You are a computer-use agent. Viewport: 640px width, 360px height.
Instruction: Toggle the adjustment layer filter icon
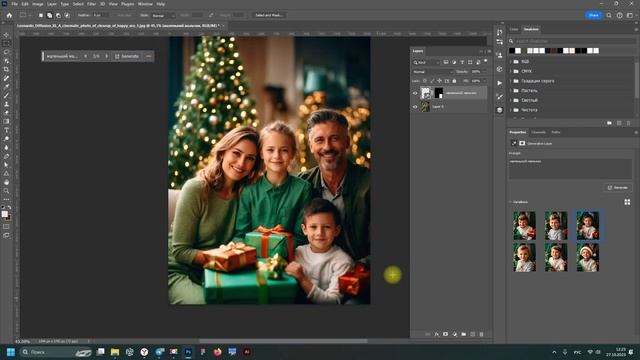pos(454,62)
